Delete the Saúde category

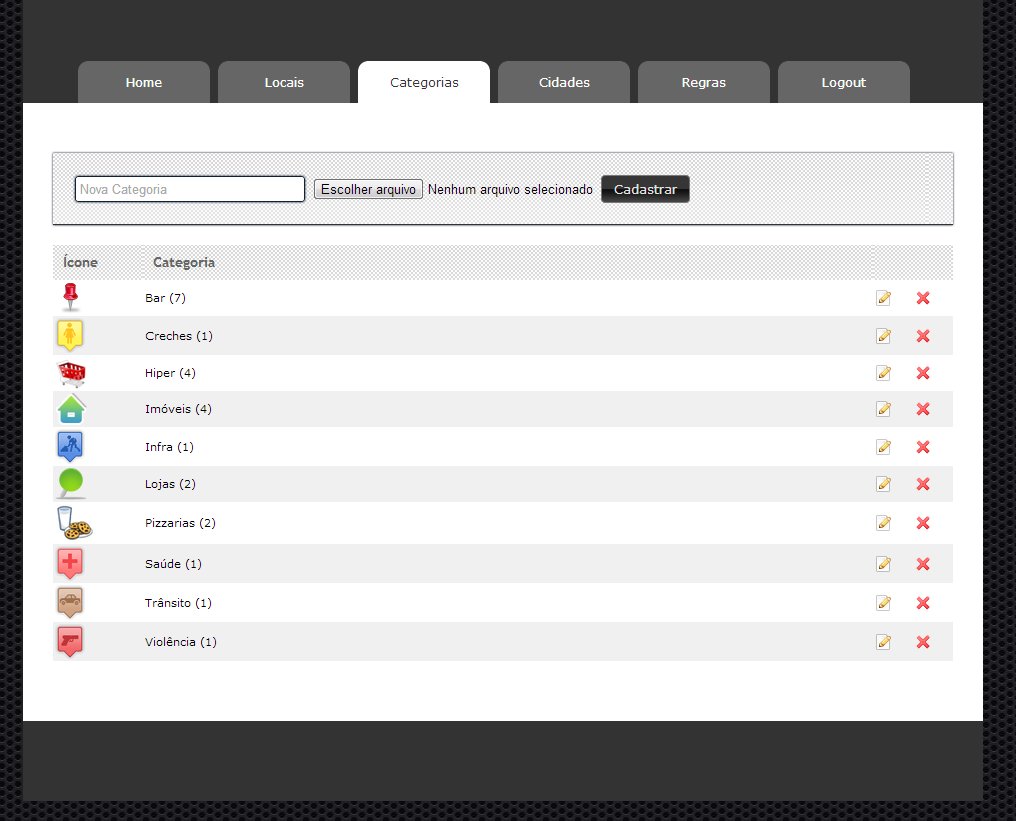[x=923, y=564]
